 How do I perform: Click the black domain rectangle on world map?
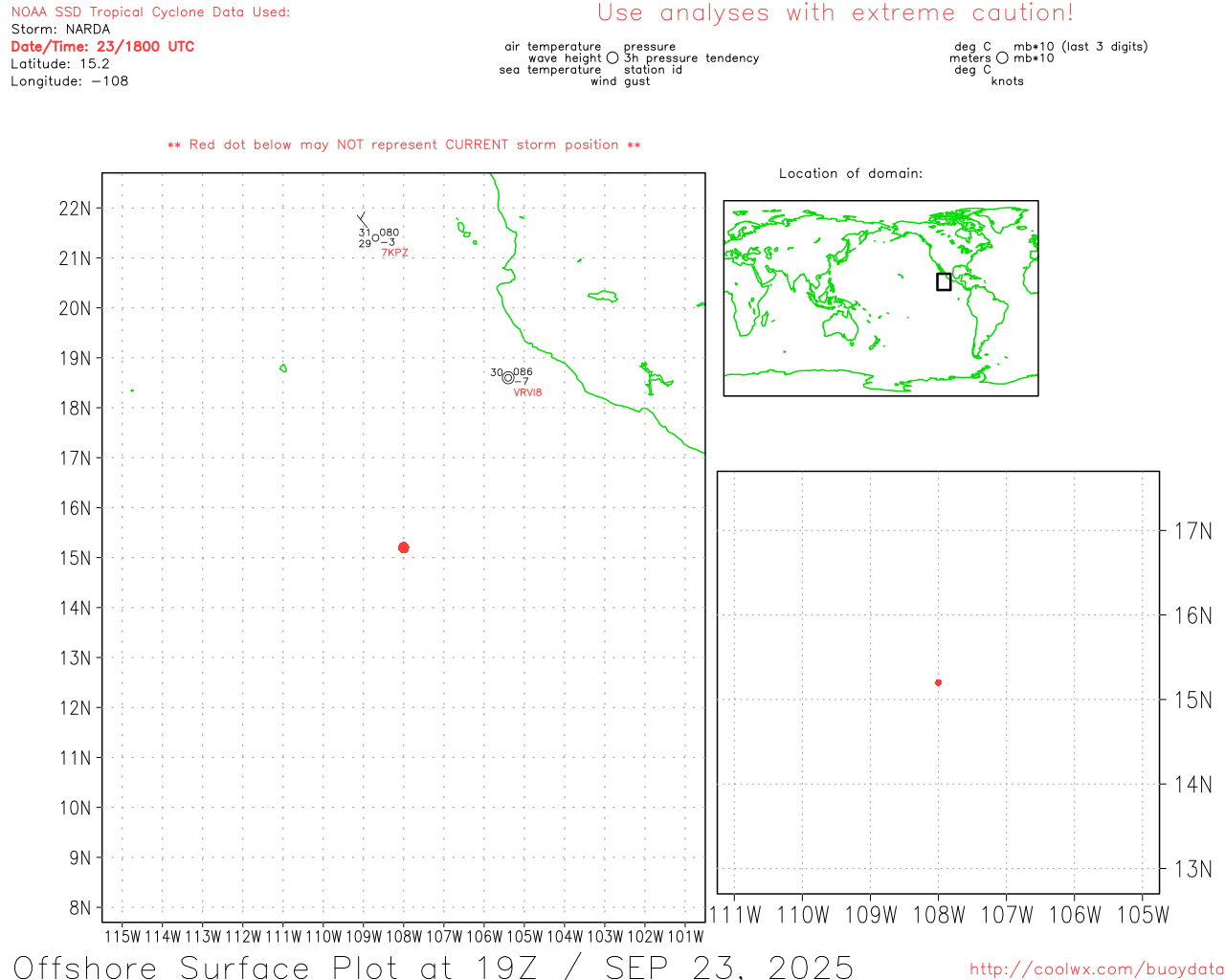944,281
